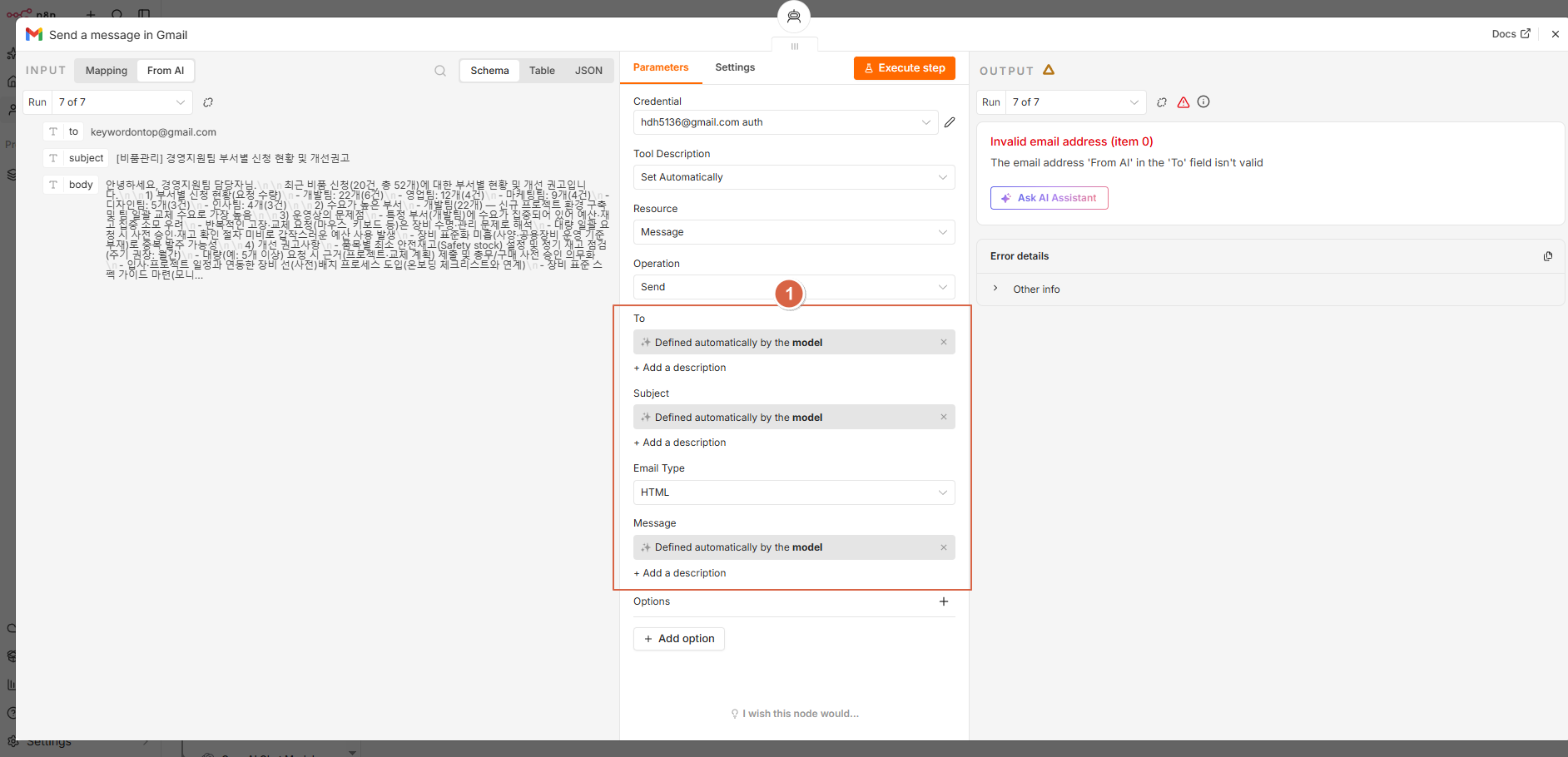
Task: Switch the input view to JSON
Action: pos(588,71)
